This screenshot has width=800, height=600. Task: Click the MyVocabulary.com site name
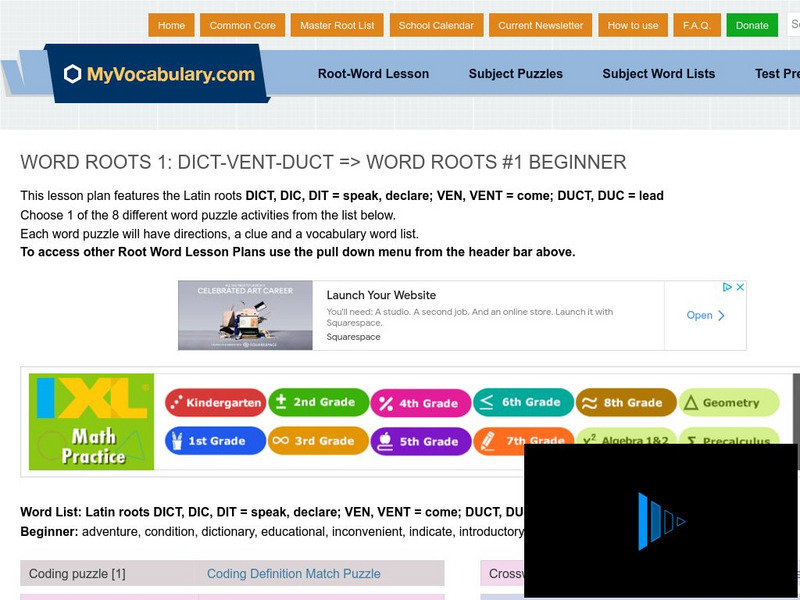click(170, 74)
